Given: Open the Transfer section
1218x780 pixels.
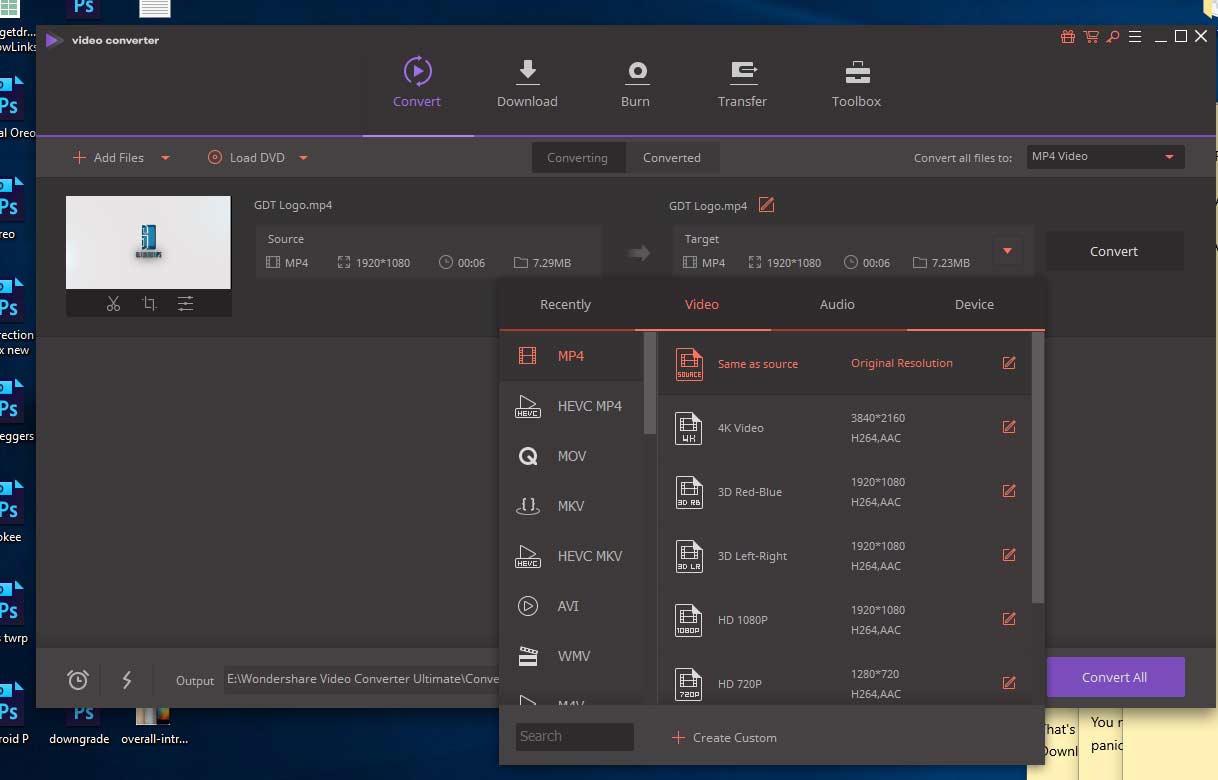Looking at the screenshot, I should click(742, 83).
